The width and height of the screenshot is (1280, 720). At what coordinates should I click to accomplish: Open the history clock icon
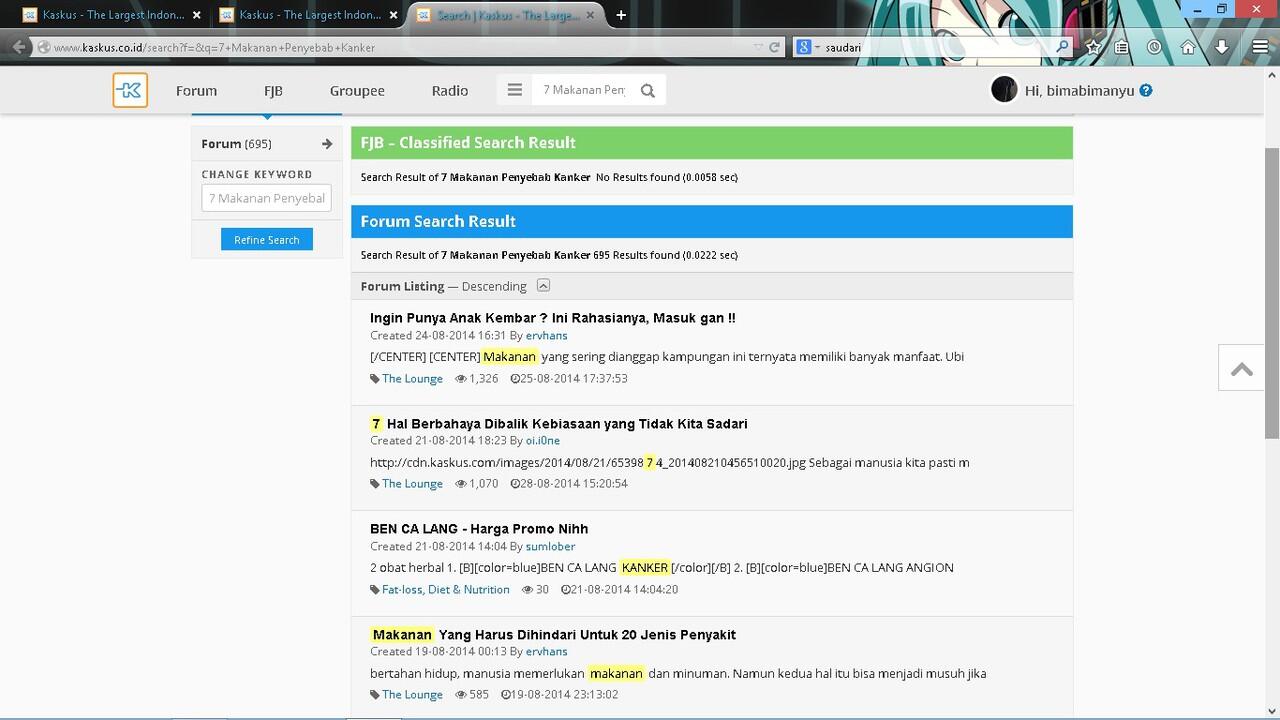pyautogui.click(x=1154, y=47)
